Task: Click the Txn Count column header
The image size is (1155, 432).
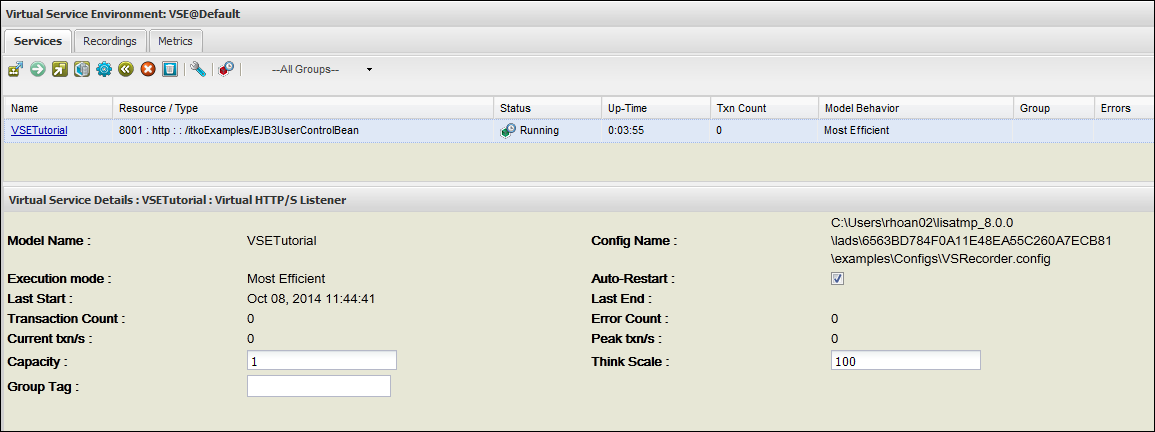Action: 764,108
